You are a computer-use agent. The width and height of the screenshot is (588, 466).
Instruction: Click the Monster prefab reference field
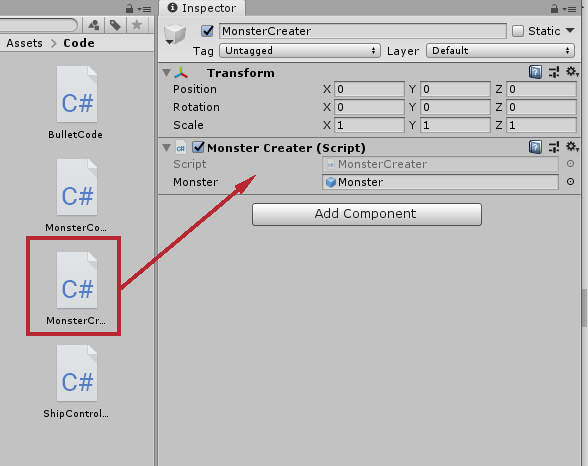440,182
